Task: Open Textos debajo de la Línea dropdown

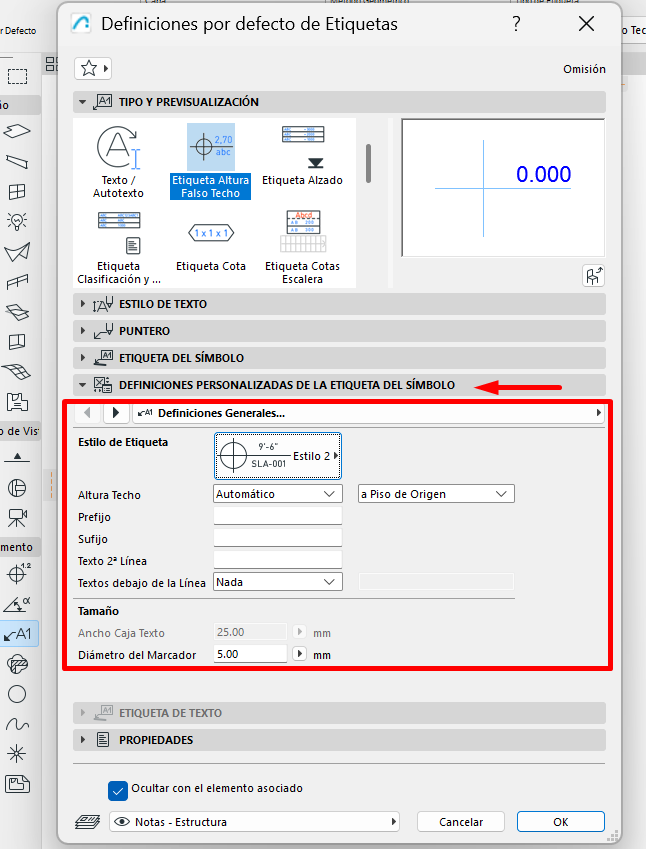Action: click(278, 582)
